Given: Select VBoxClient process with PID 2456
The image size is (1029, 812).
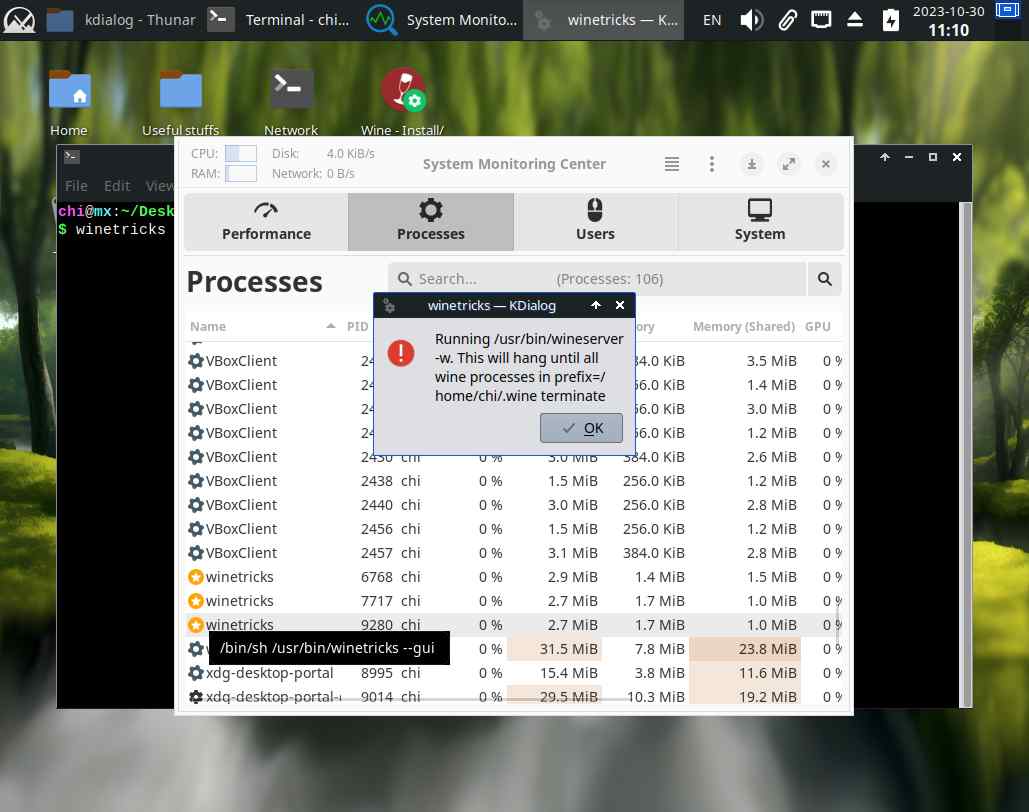Looking at the screenshot, I should (x=513, y=528).
